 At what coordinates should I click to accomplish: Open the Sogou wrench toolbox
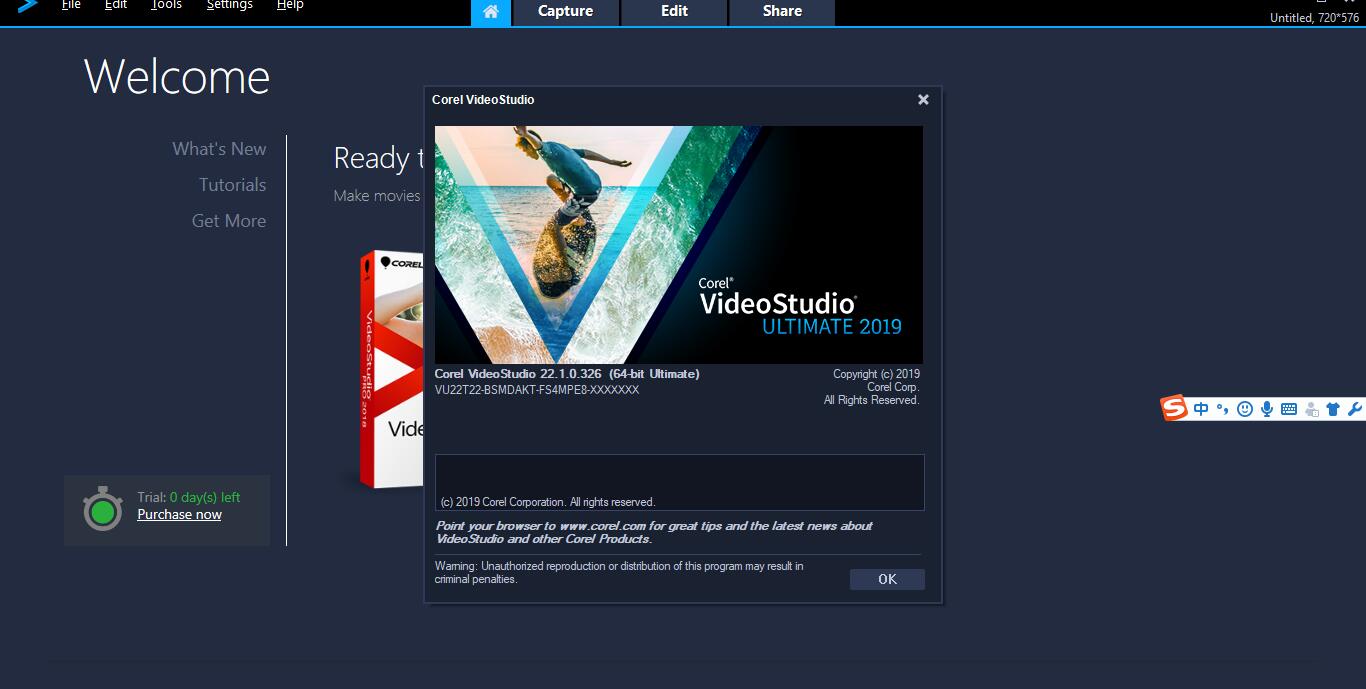click(1355, 409)
